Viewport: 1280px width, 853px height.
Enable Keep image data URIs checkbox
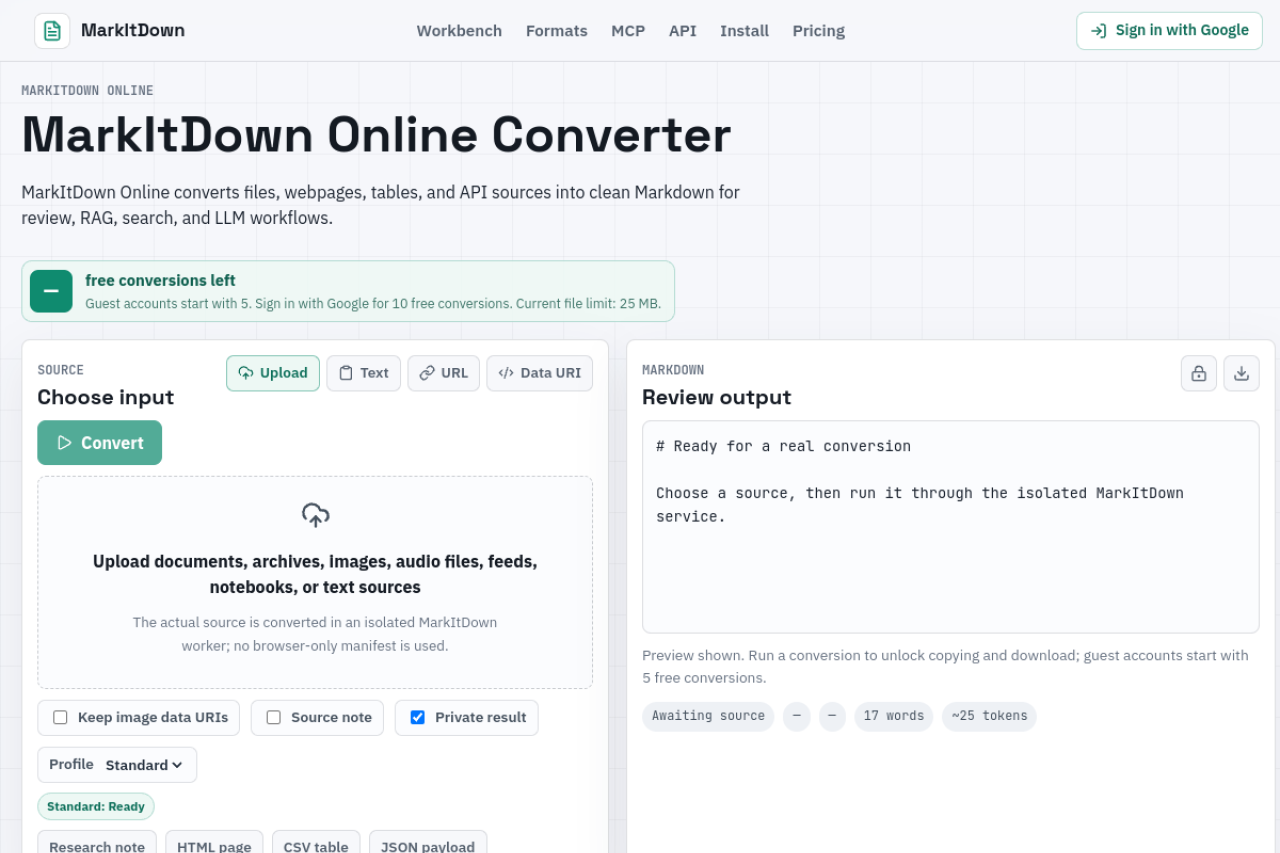[60, 718]
